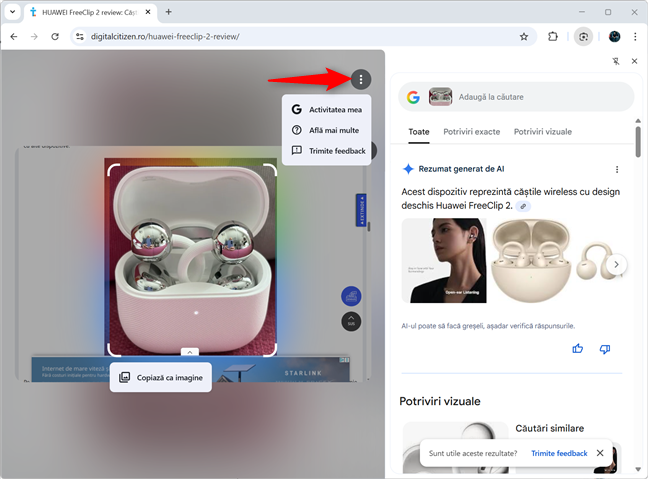
Task: Switch to Potriviri vizuale tab
Action: [543, 132]
